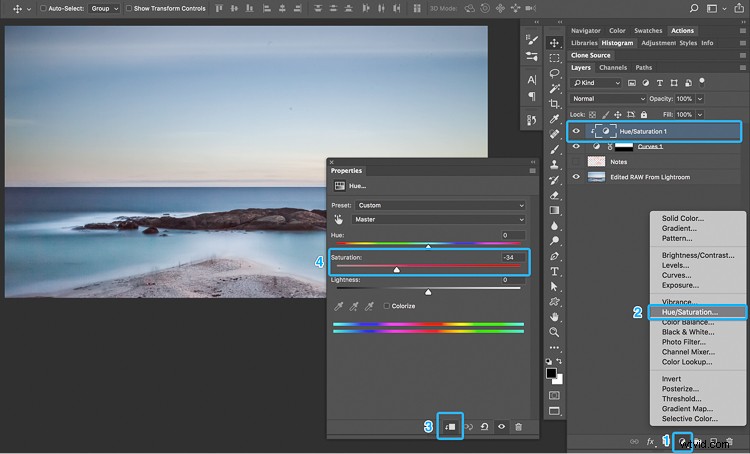
Task: Choose Selective Color adjustment option
Action: (689, 419)
